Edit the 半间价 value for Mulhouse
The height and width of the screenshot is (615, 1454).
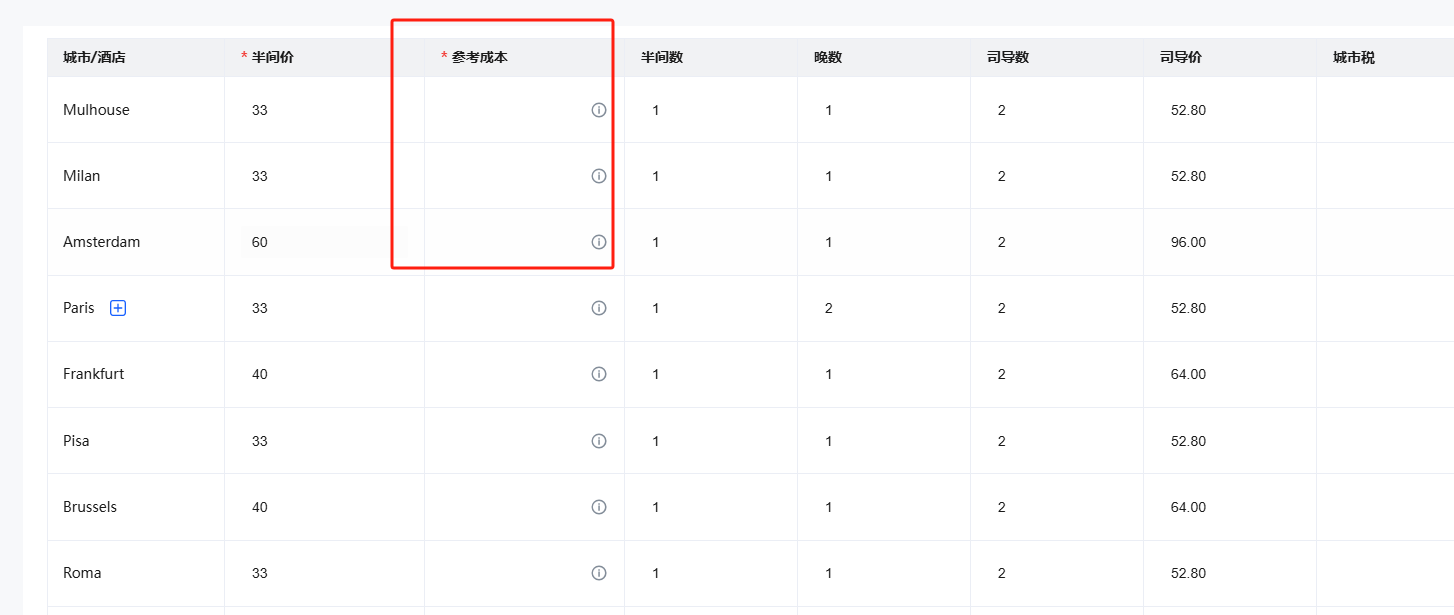(x=310, y=110)
